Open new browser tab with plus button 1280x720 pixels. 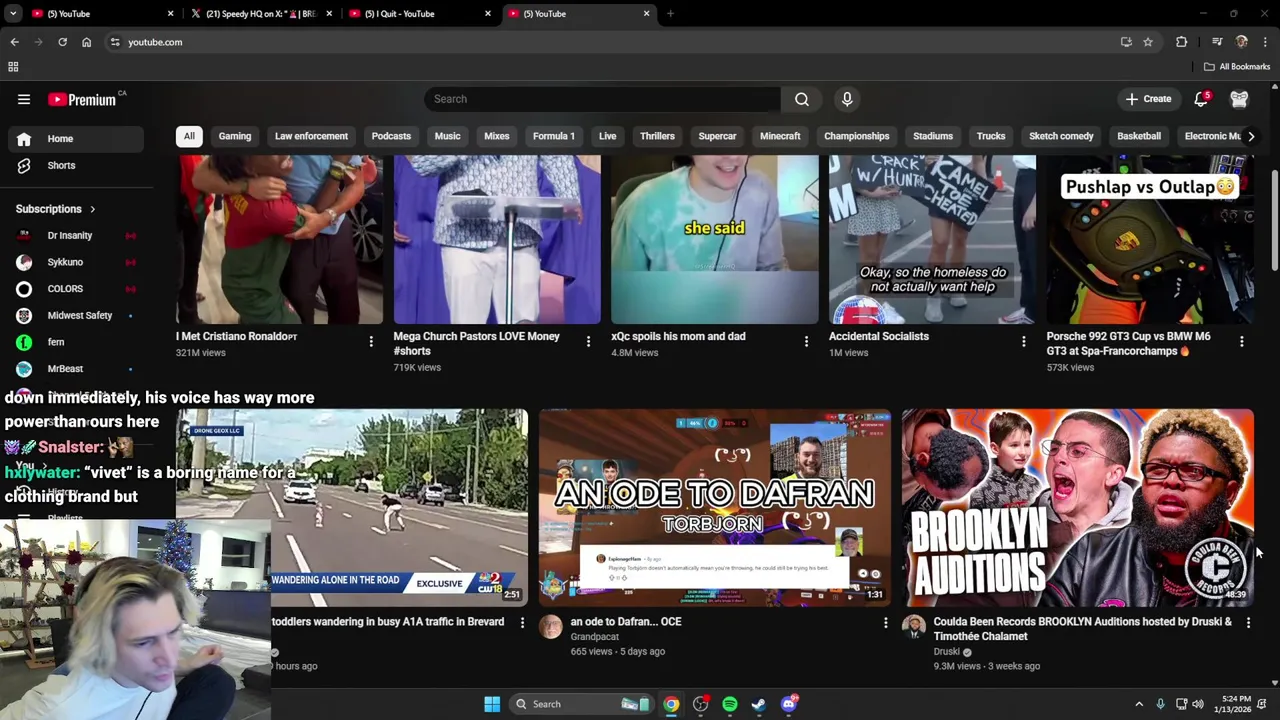pyautogui.click(x=670, y=14)
